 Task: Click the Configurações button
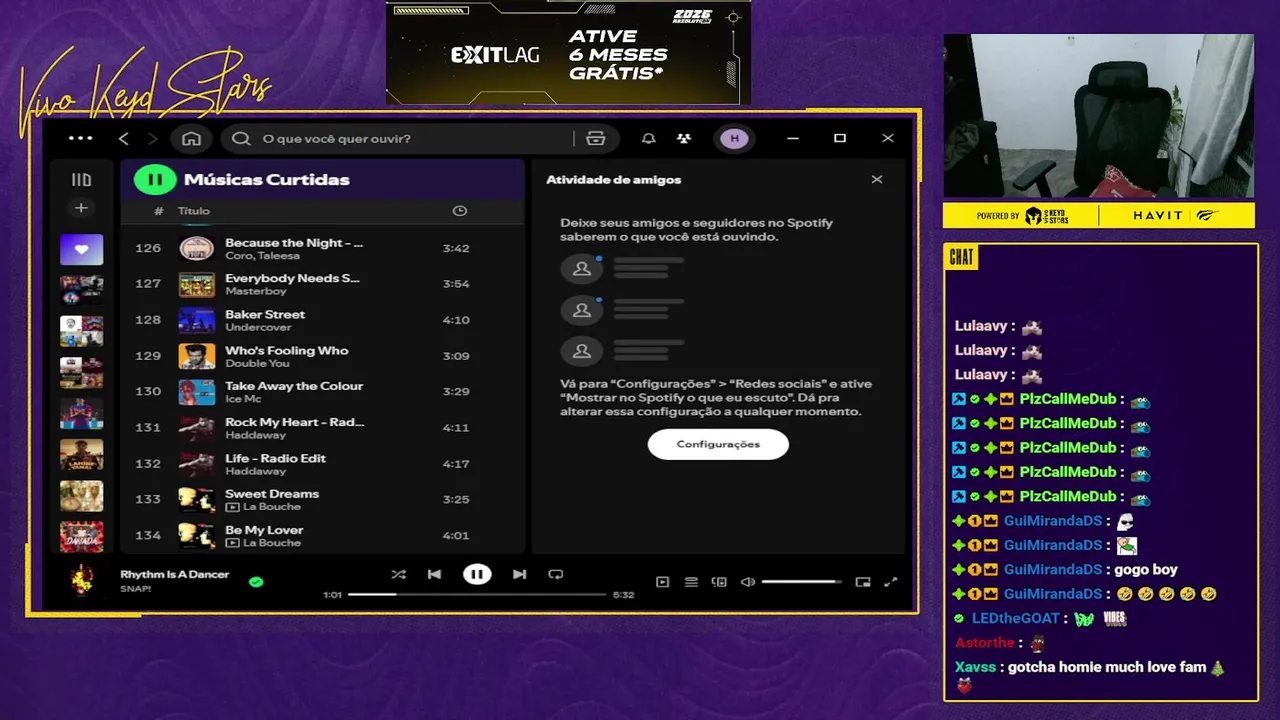coord(718,444)
